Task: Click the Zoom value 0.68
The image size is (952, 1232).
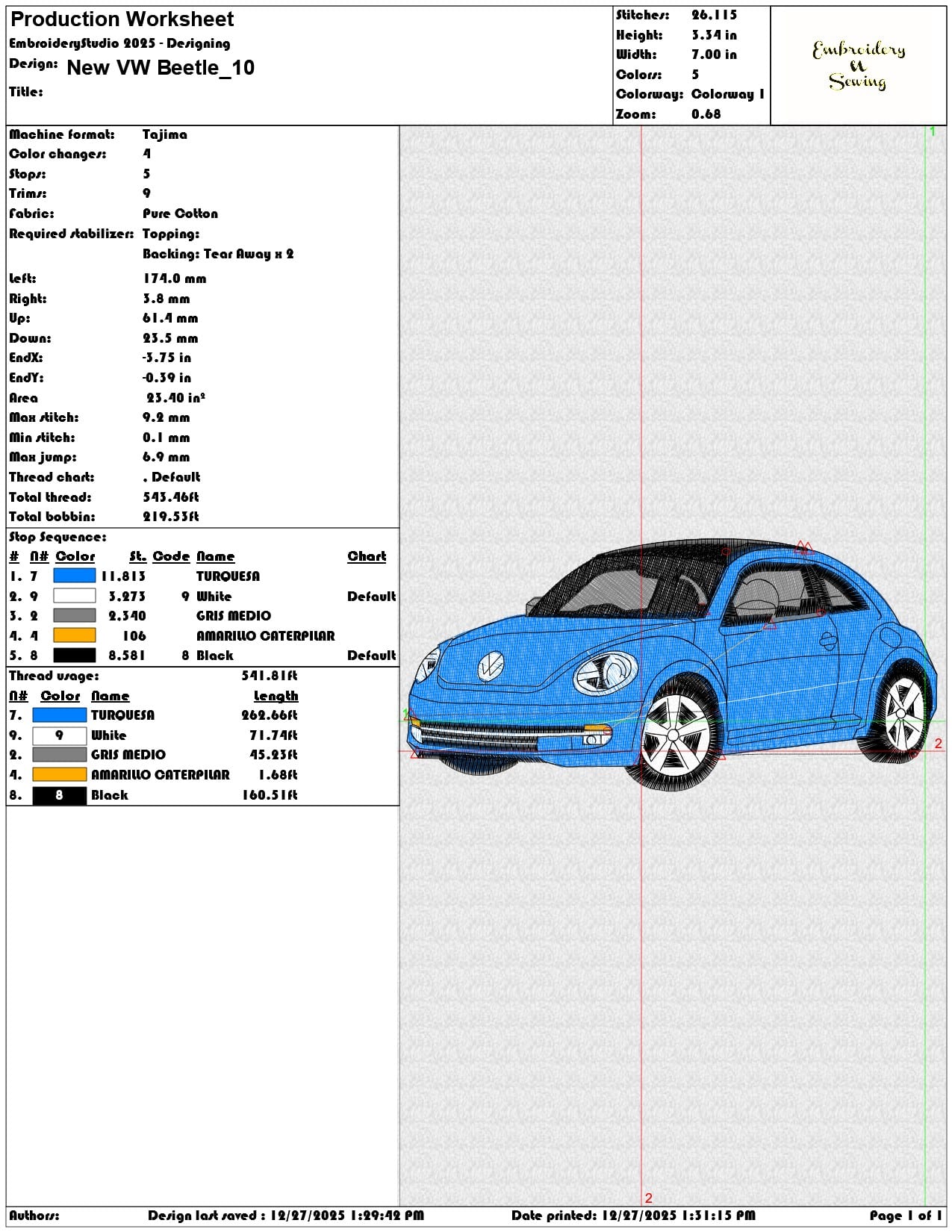Action: pos(706,114)
